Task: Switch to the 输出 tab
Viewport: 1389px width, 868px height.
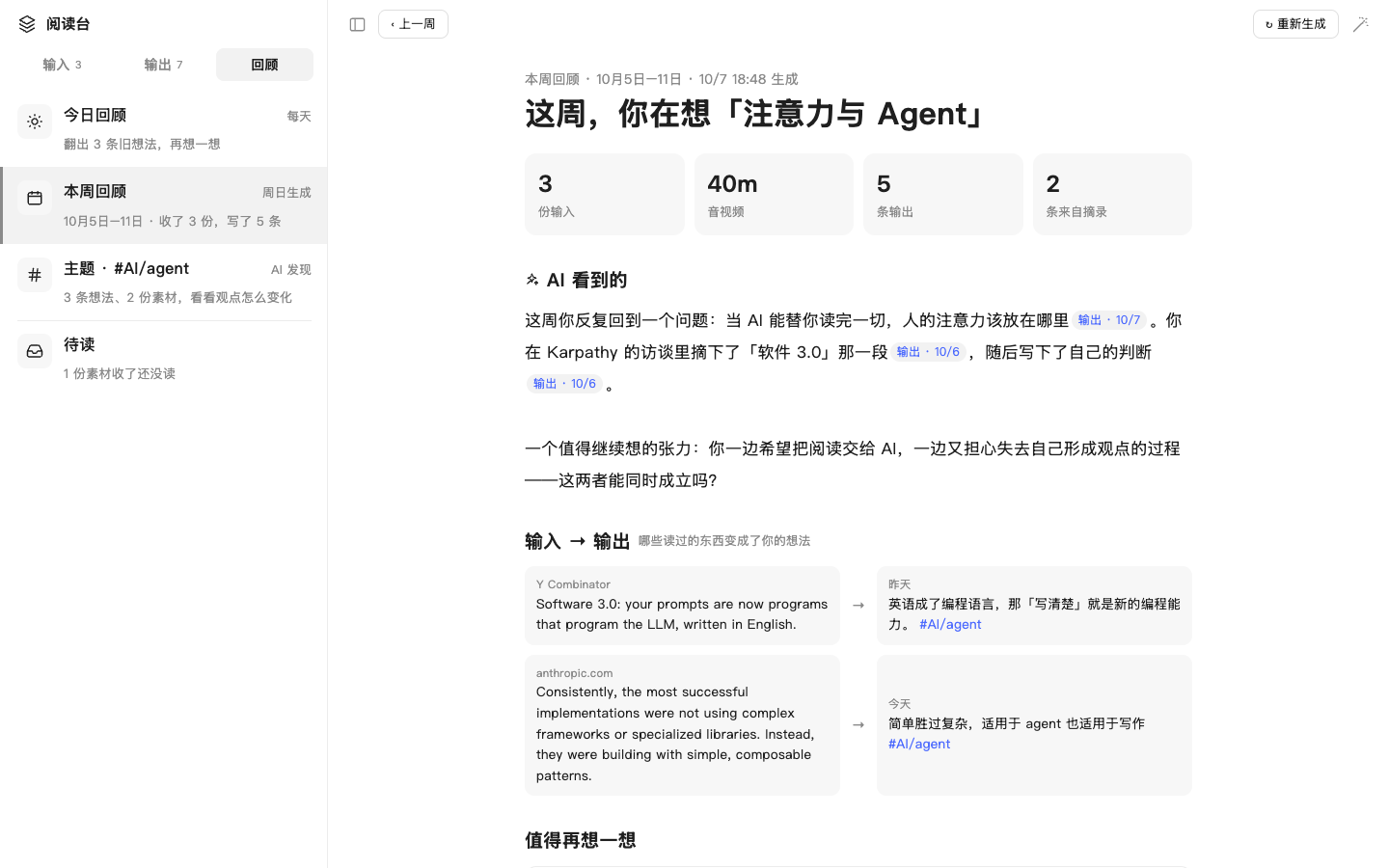Action: [x=163, y=65]
